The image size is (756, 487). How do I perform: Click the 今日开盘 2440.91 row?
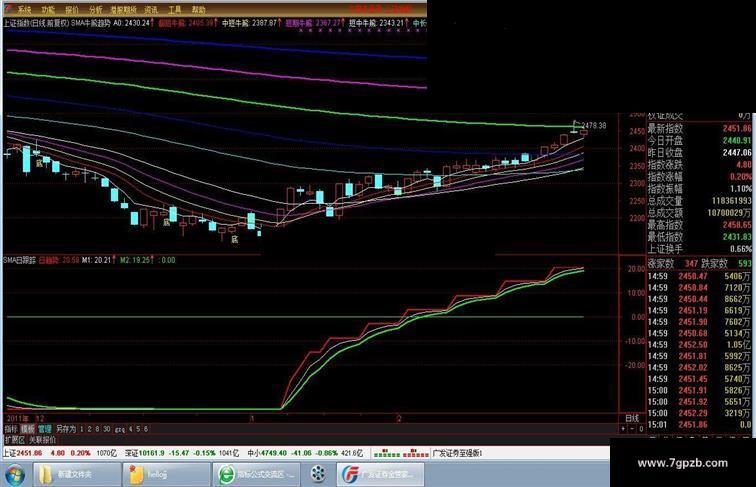coord(699,140)
